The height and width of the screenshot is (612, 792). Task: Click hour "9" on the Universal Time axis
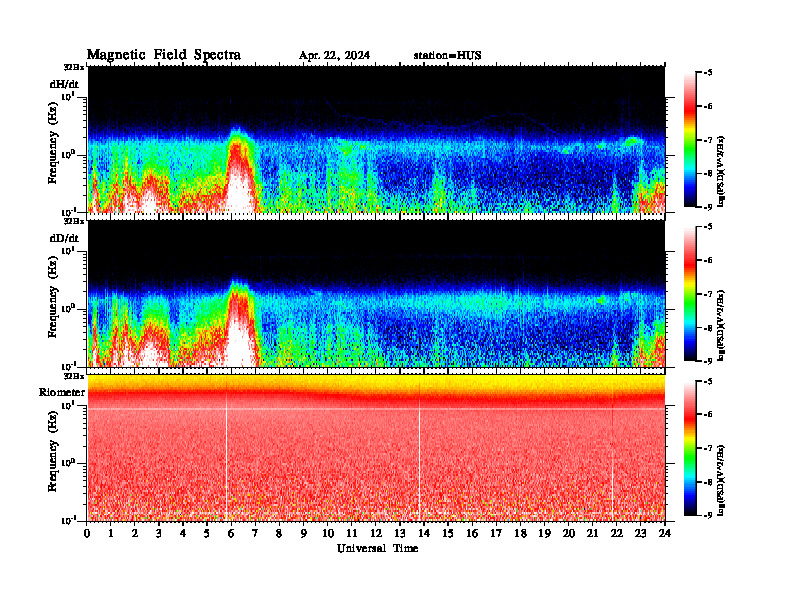tap(303, 533)
